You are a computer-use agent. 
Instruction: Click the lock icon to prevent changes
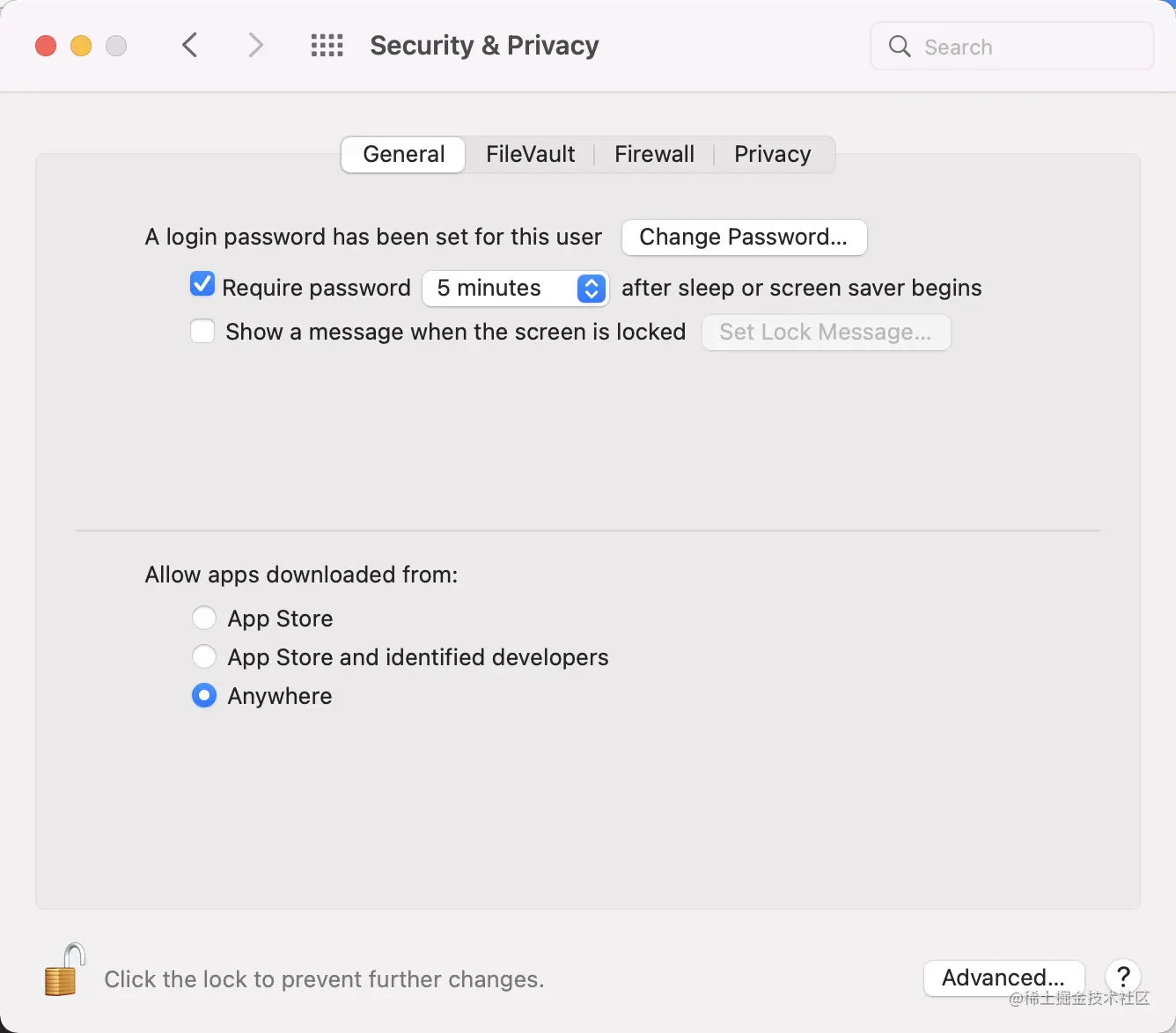pos(64,971)
